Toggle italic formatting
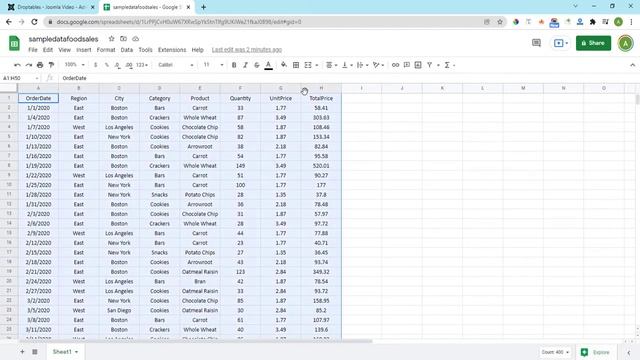640x360 pixels. (245, 65)
